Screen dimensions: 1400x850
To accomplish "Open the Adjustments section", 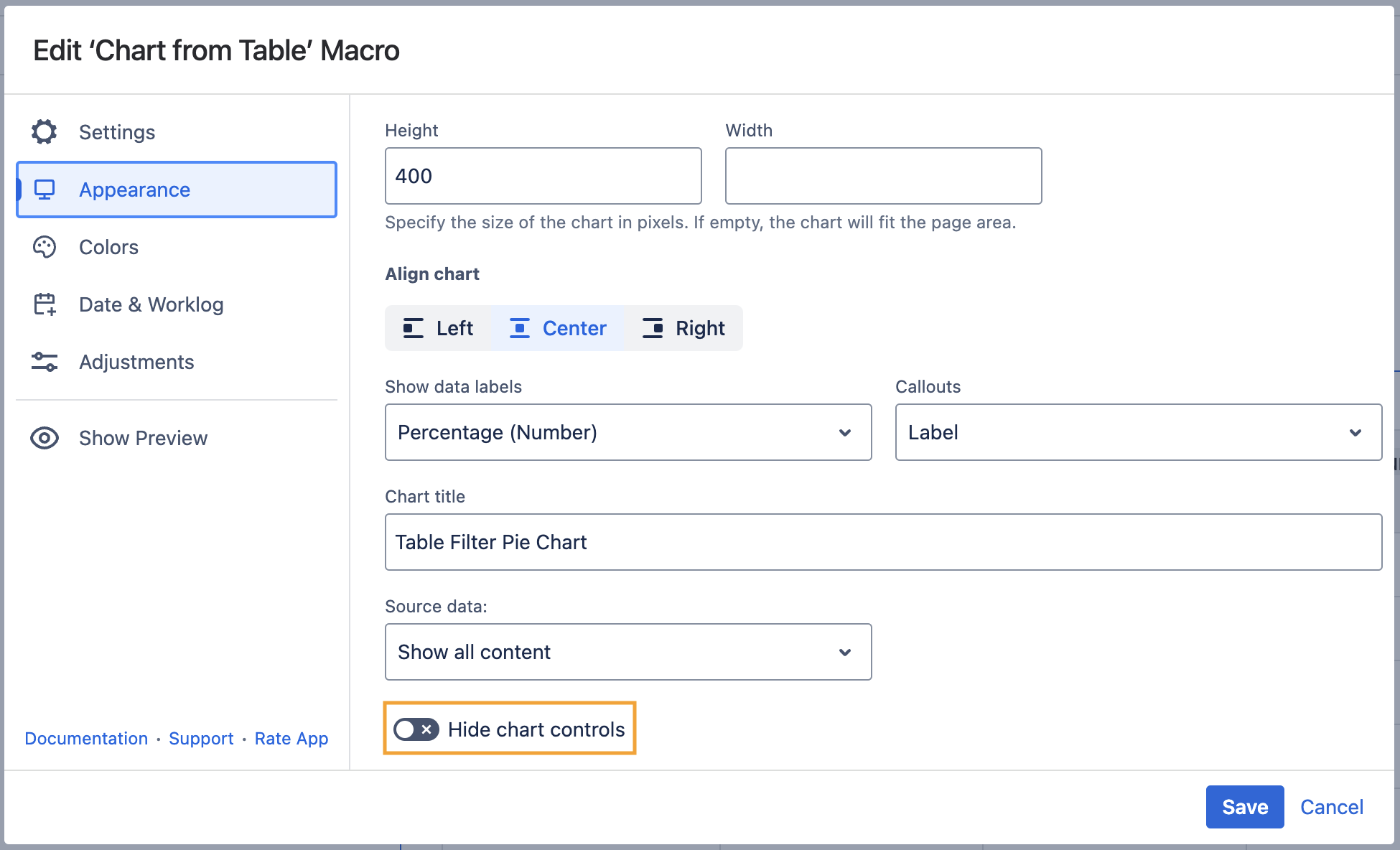I will tap(136, 362).
